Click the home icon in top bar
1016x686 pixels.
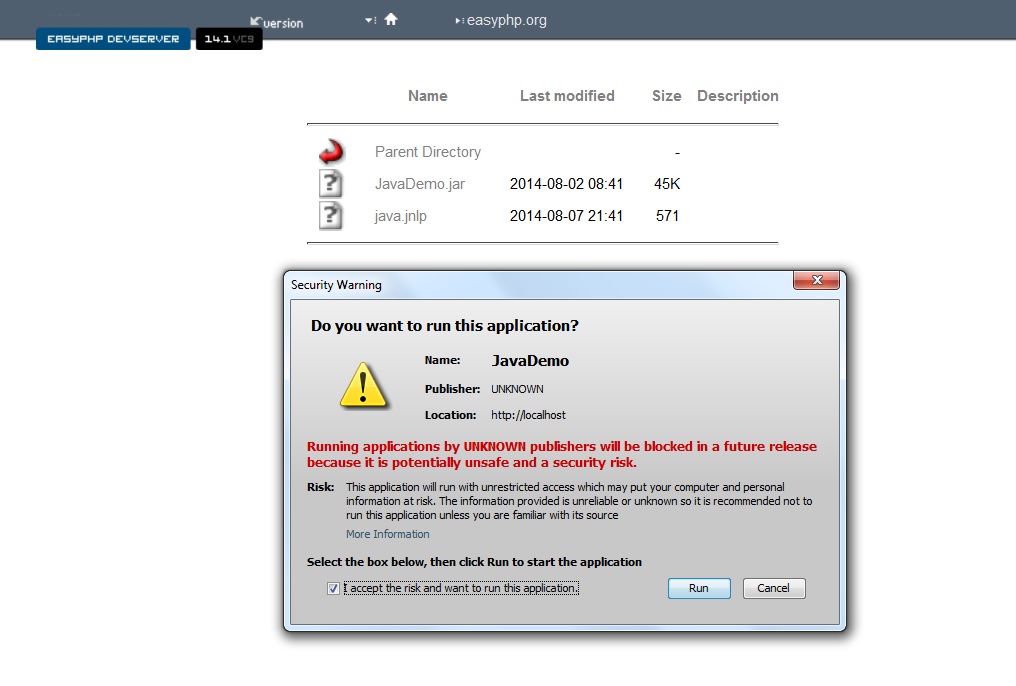391,20
